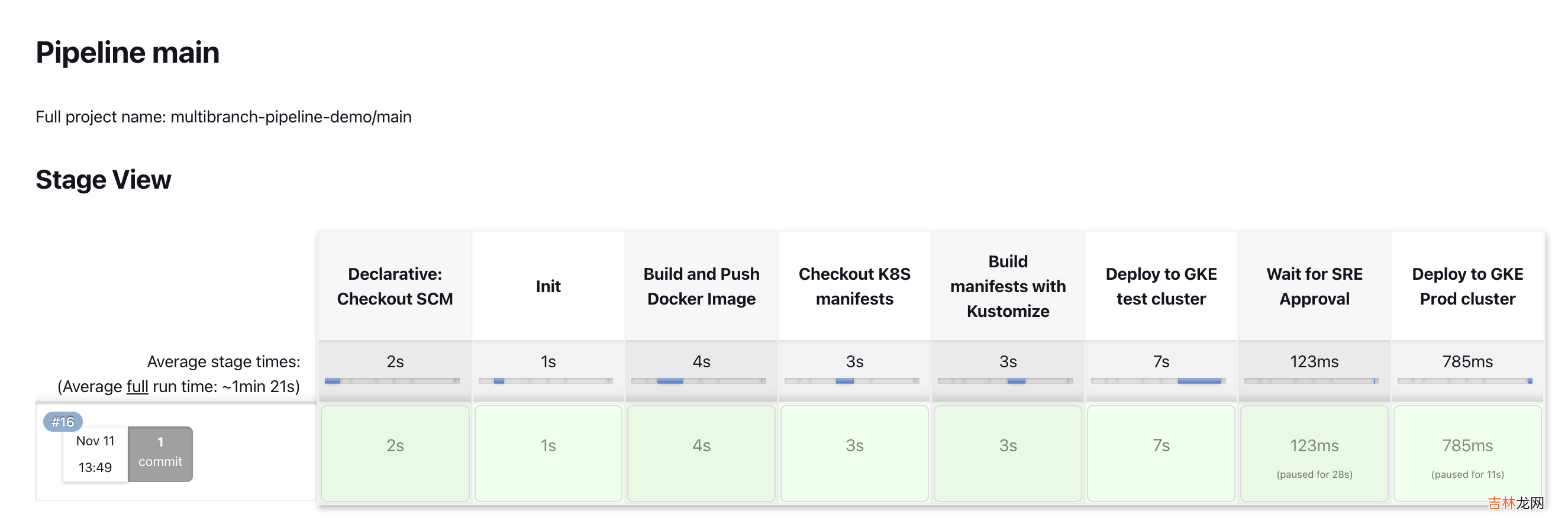The height and width of the screenshot is (524, 1568).
Task: Click the #16 build number badge
Action: [63, 421]
